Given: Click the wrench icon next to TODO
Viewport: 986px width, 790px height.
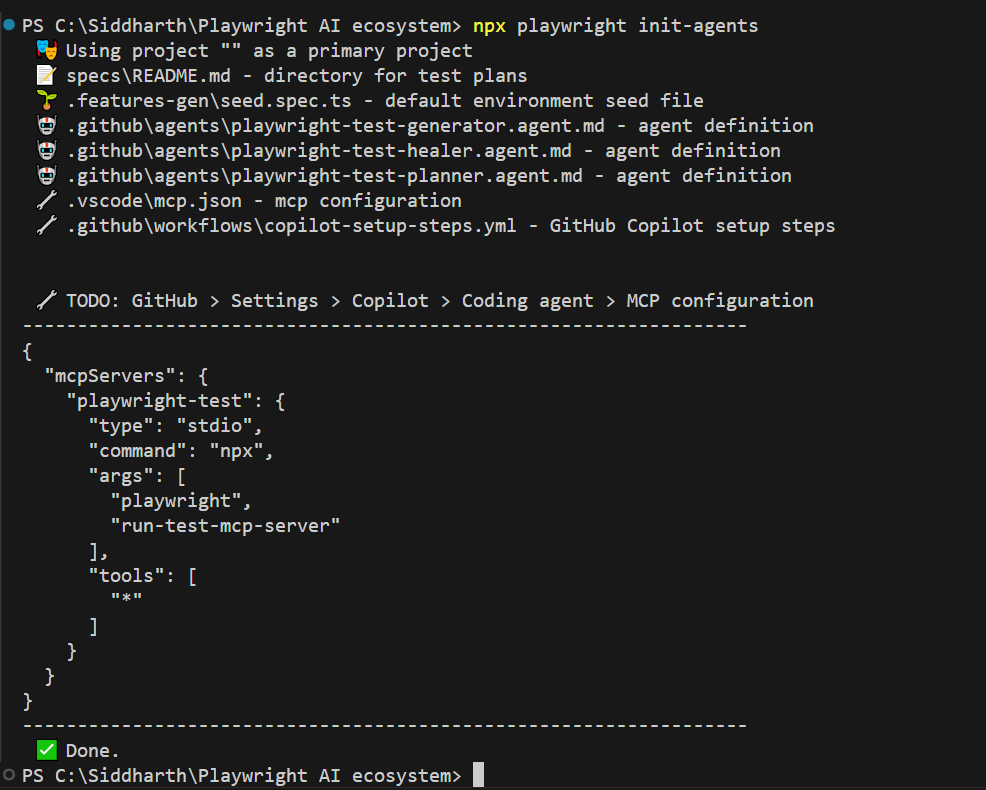Looking at the screenshot, I should tap(46, 300).
